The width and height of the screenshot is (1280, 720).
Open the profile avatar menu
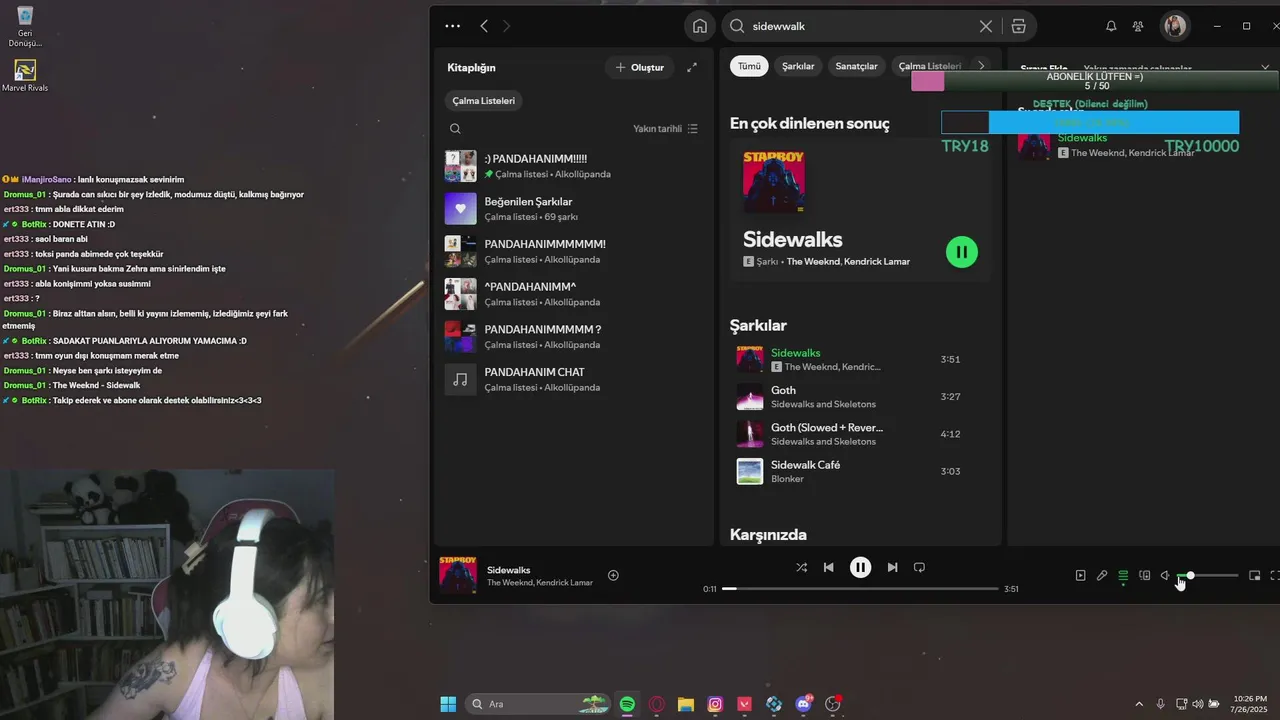point(1175,26)
